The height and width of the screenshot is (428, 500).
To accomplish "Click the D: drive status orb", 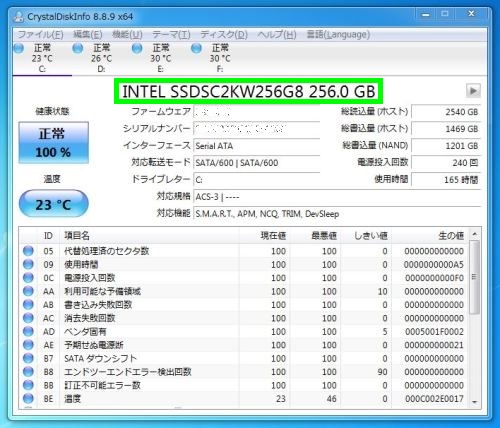I will click(x=78, y=48).
